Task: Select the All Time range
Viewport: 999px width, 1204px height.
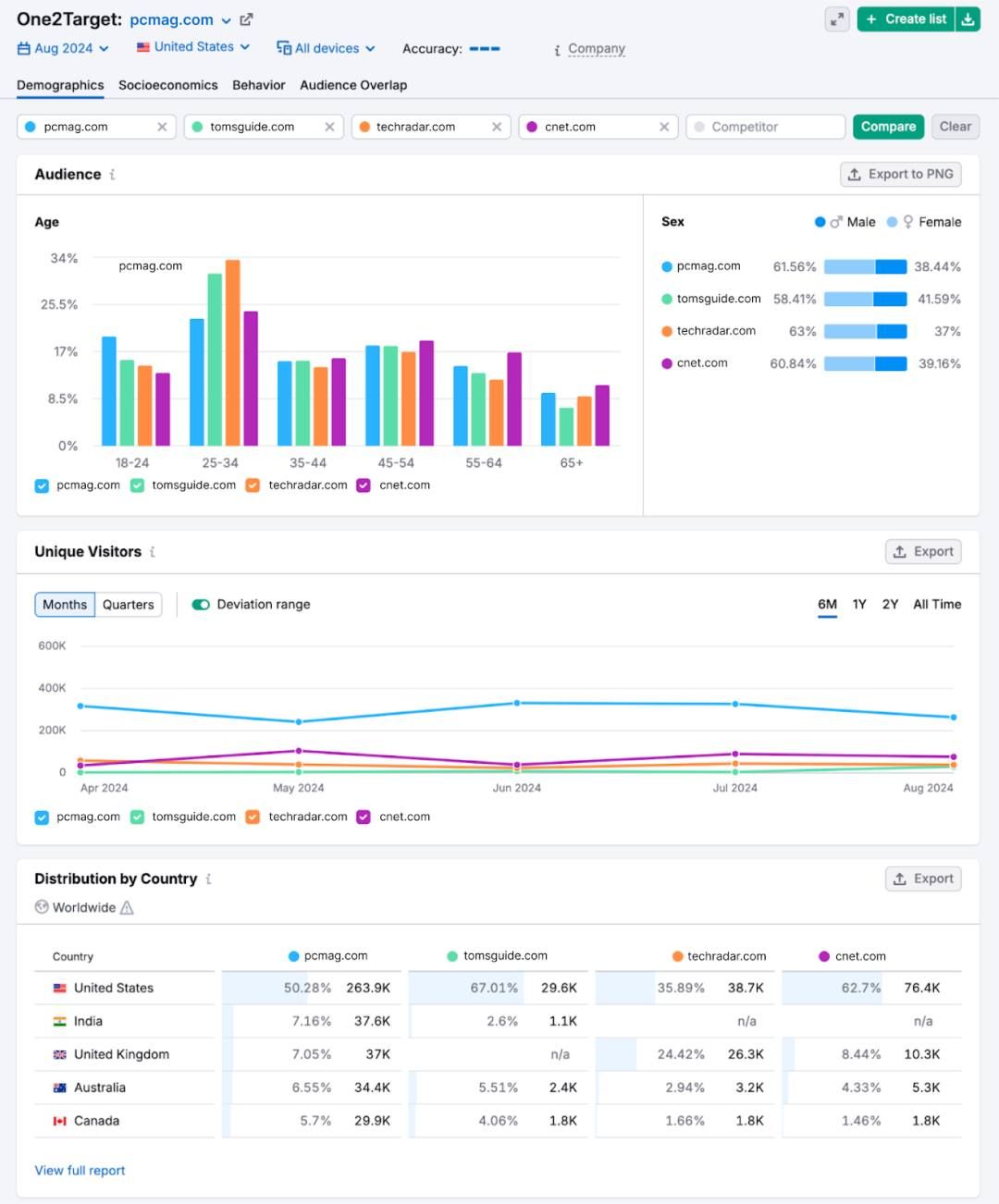Action: tap(937, 605)
